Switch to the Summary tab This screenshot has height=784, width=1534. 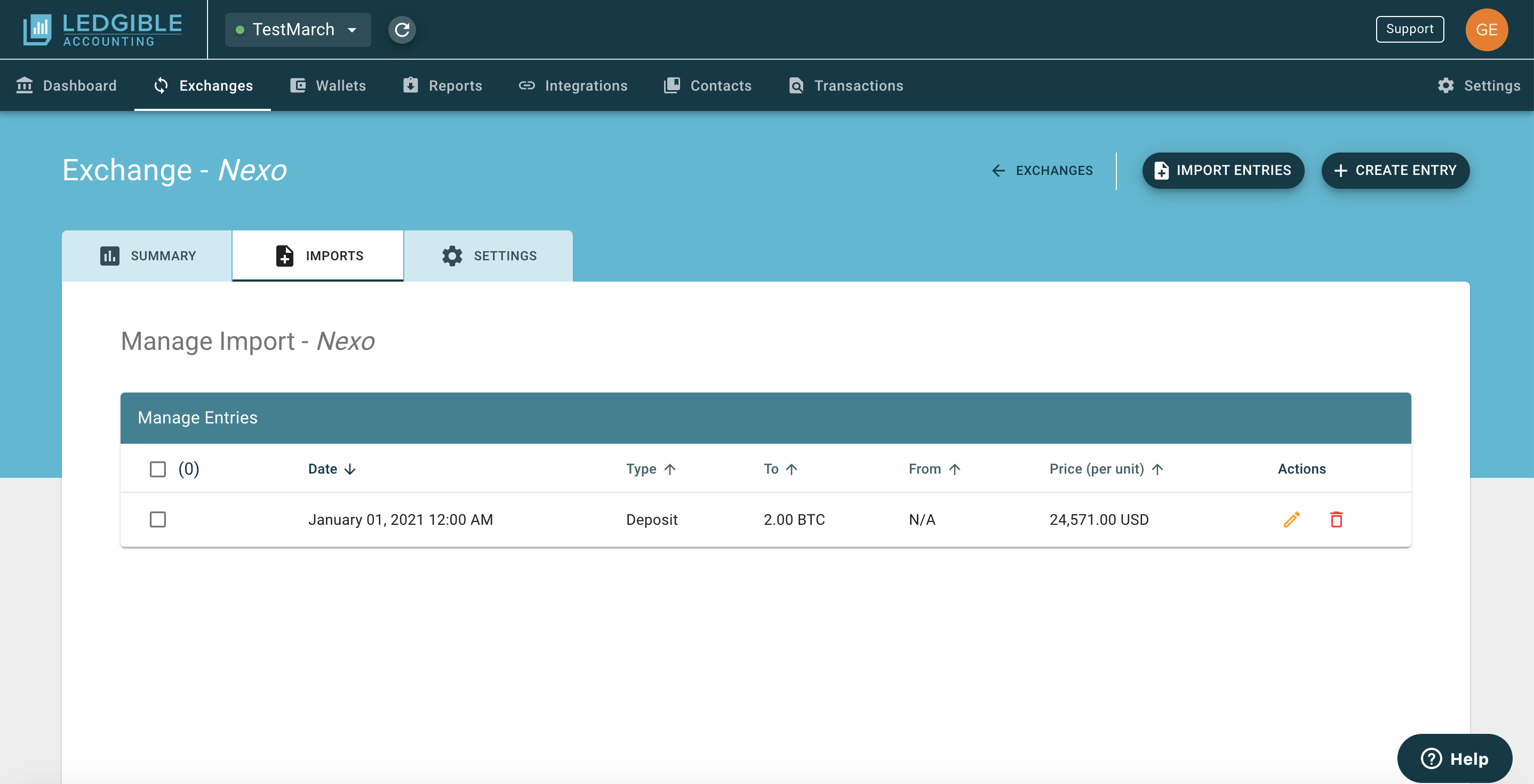click(x=147, y=256)
